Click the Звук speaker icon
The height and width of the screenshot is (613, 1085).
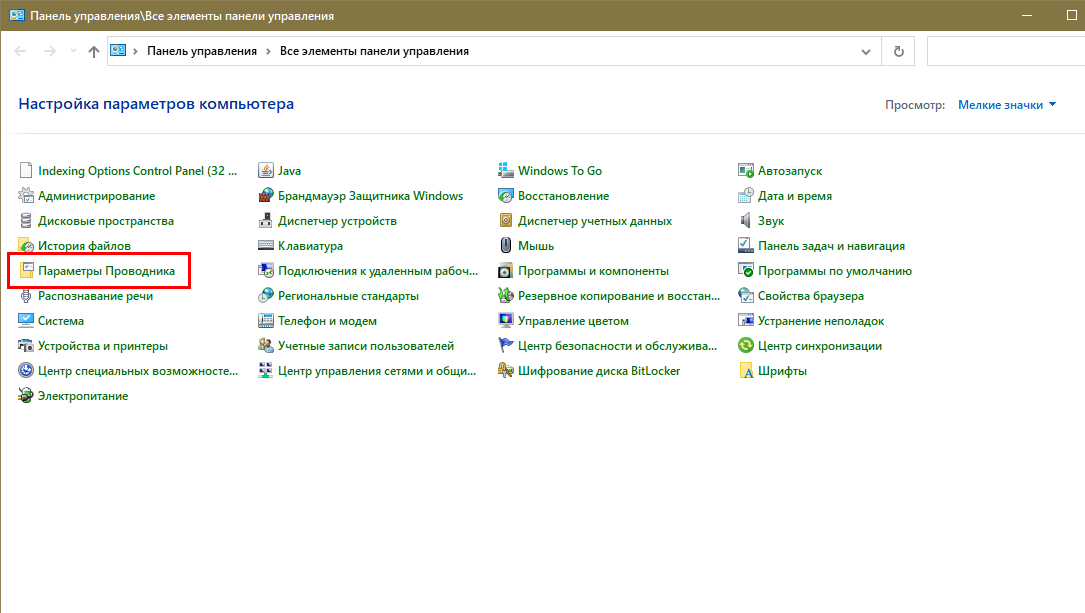(x=746, y=221)
